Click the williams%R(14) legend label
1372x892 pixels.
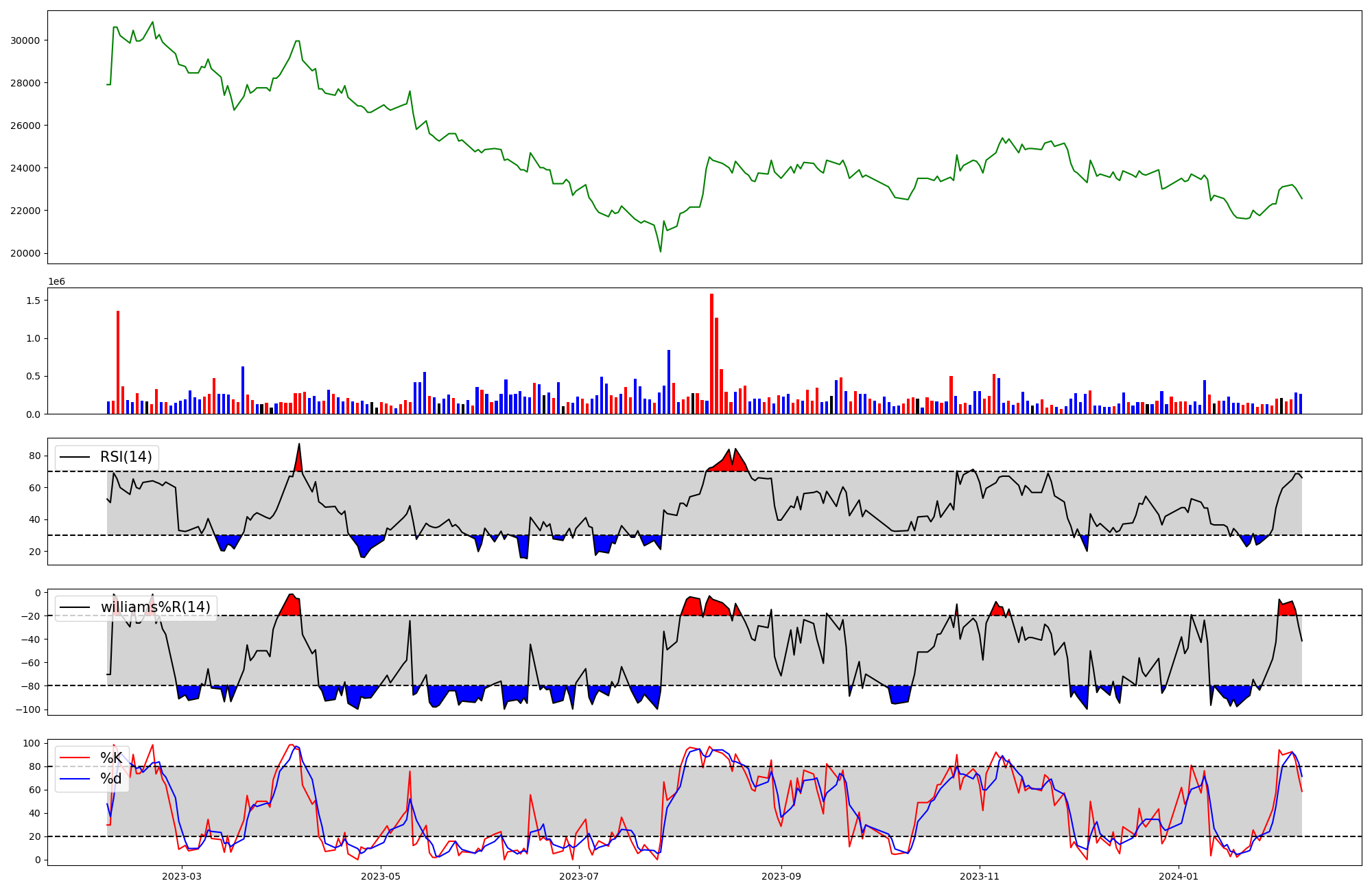[155, 607]
